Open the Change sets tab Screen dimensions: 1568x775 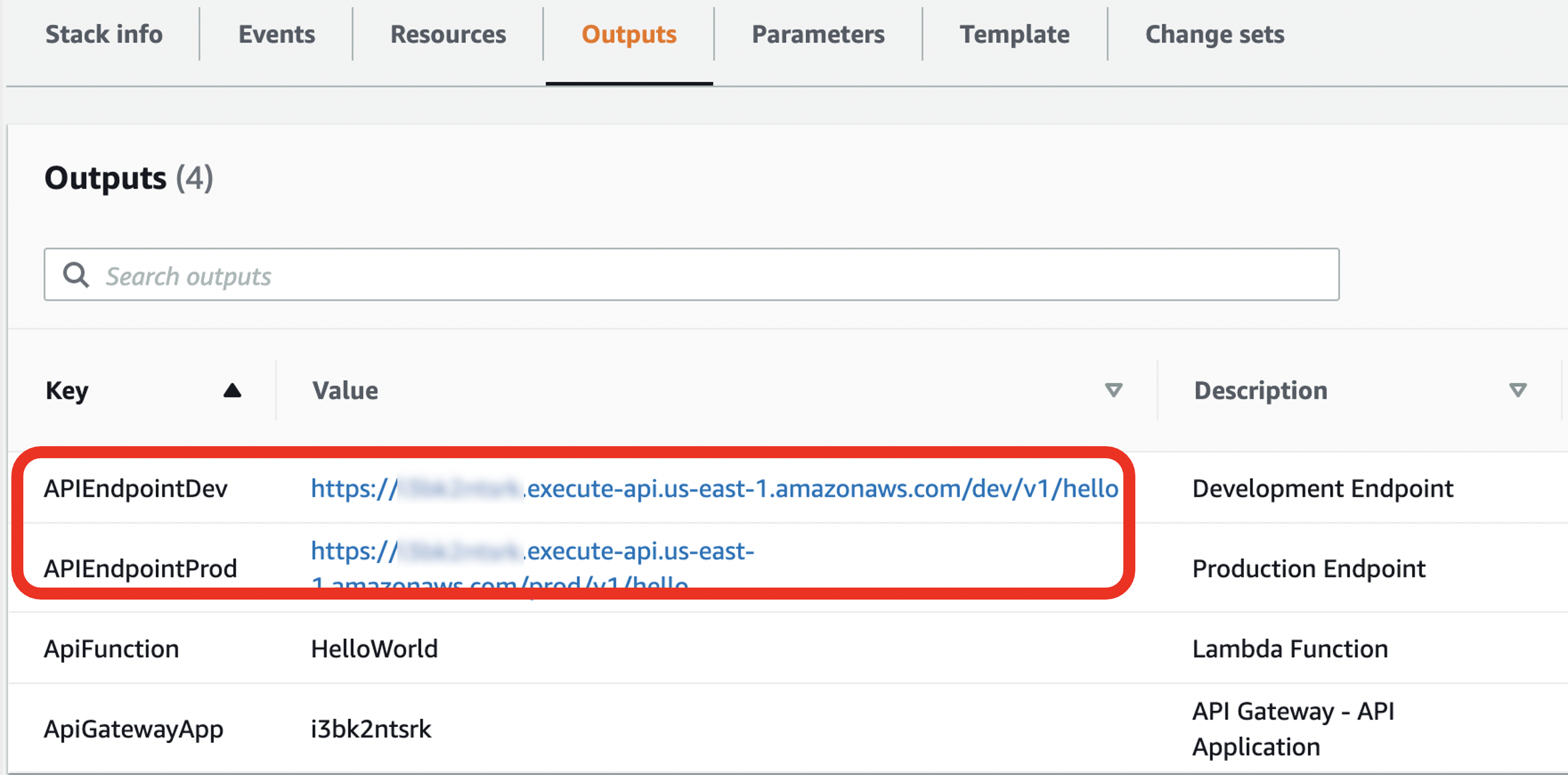pyautogui.click(x=1215, y=35)
